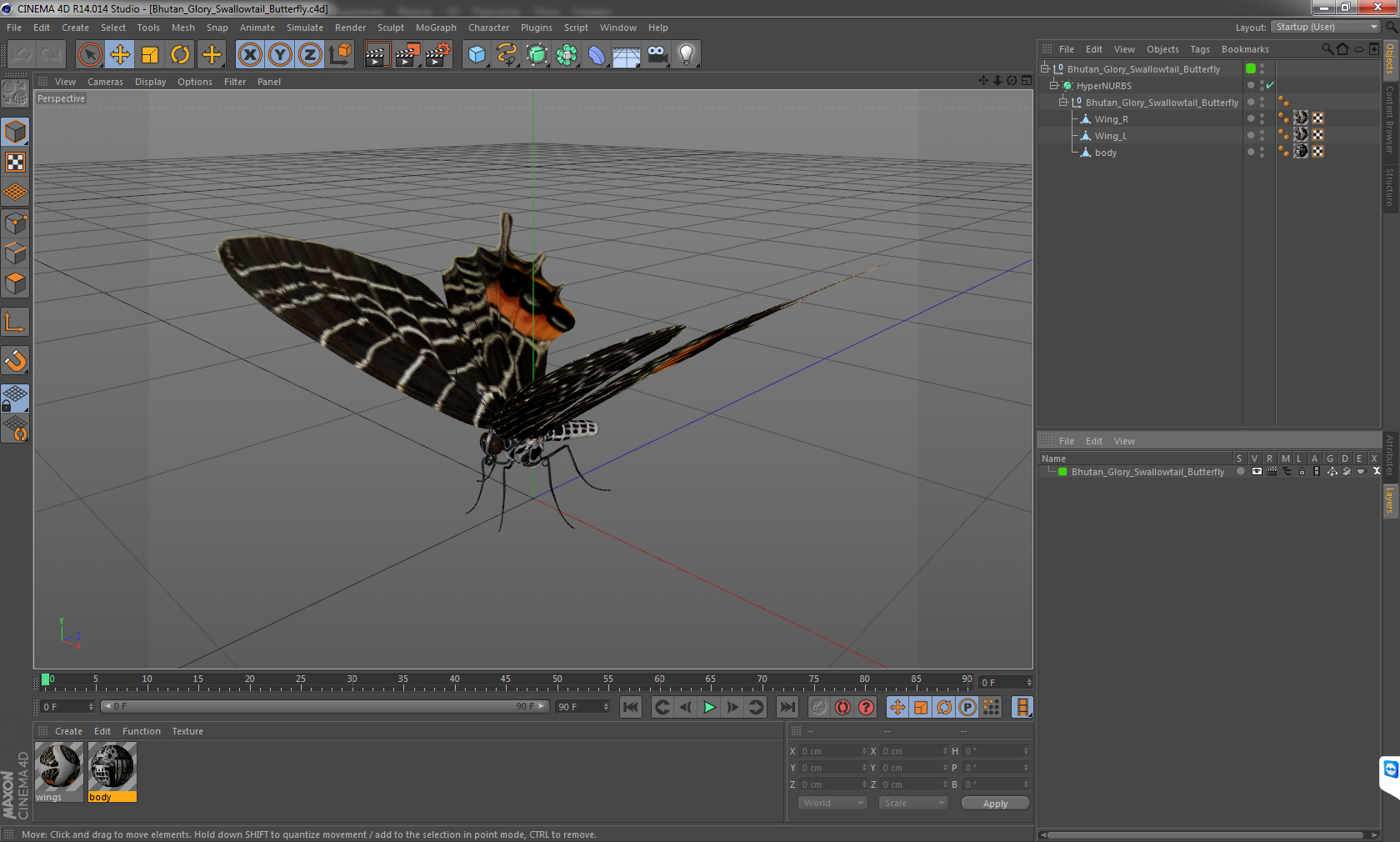The height and width of the screenshot is (842, 1400).
Task: Activate the Move tool in top toolbar
Action: [x=120, y=55]
